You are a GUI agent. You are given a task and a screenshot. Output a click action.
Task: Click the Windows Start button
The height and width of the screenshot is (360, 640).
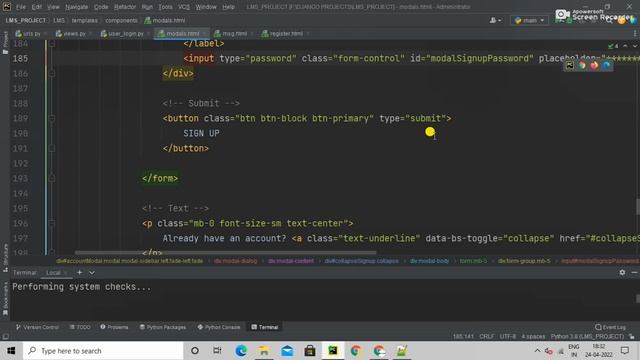(11, 351)
